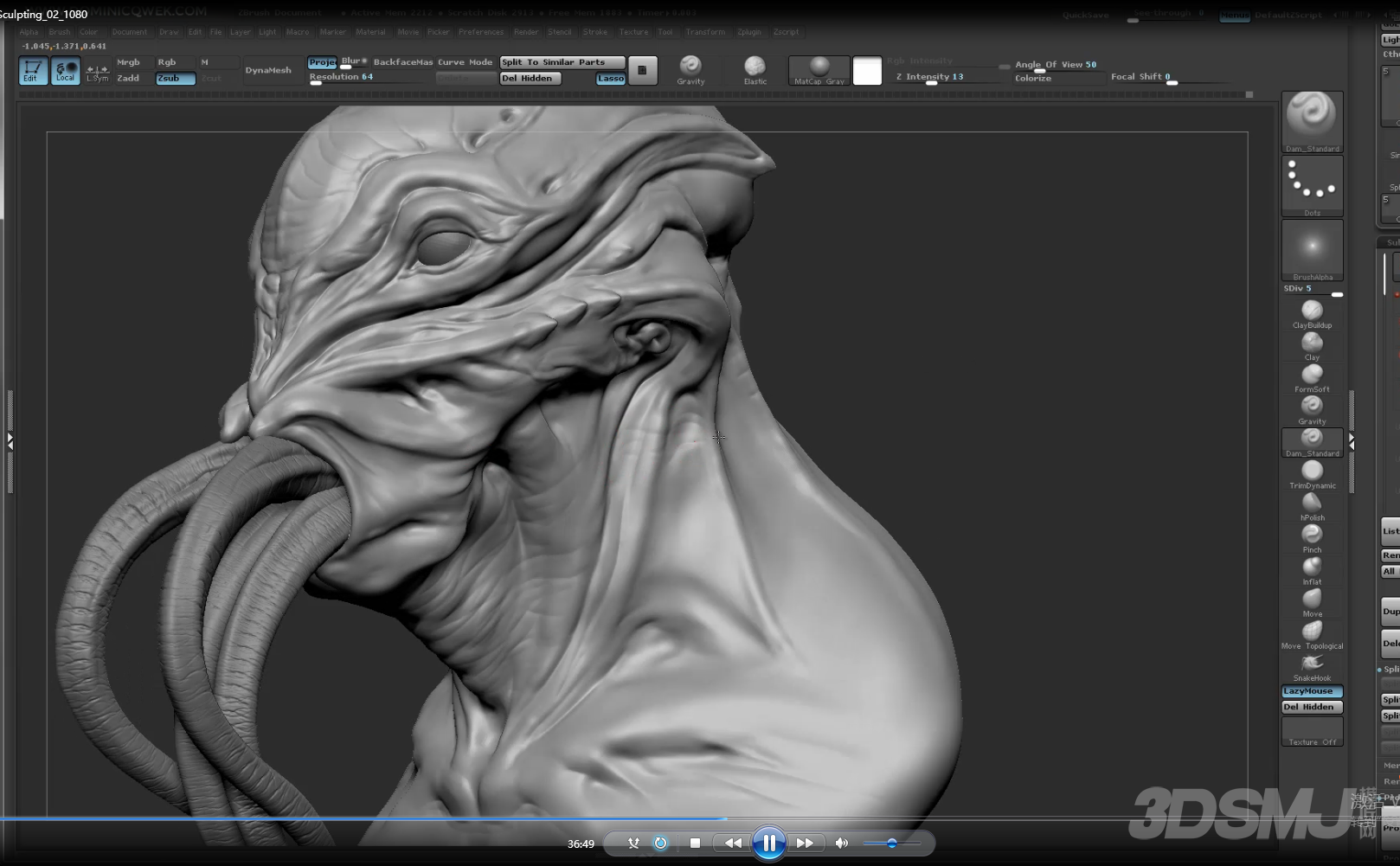This screenshot has height=866, width=1400.
Task: Open the Preferences menu
Action: click(x=481, y=32)
